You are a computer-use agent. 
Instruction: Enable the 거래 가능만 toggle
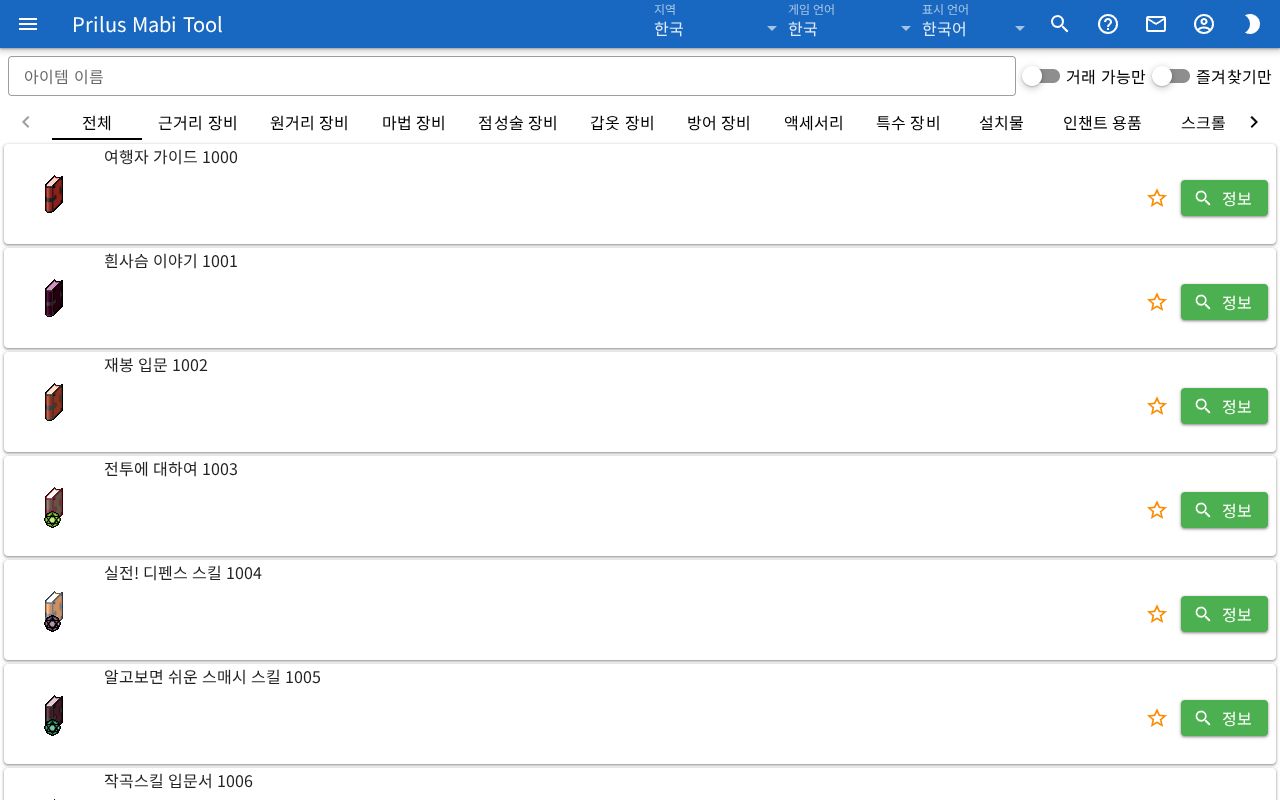pos(1041,76)
